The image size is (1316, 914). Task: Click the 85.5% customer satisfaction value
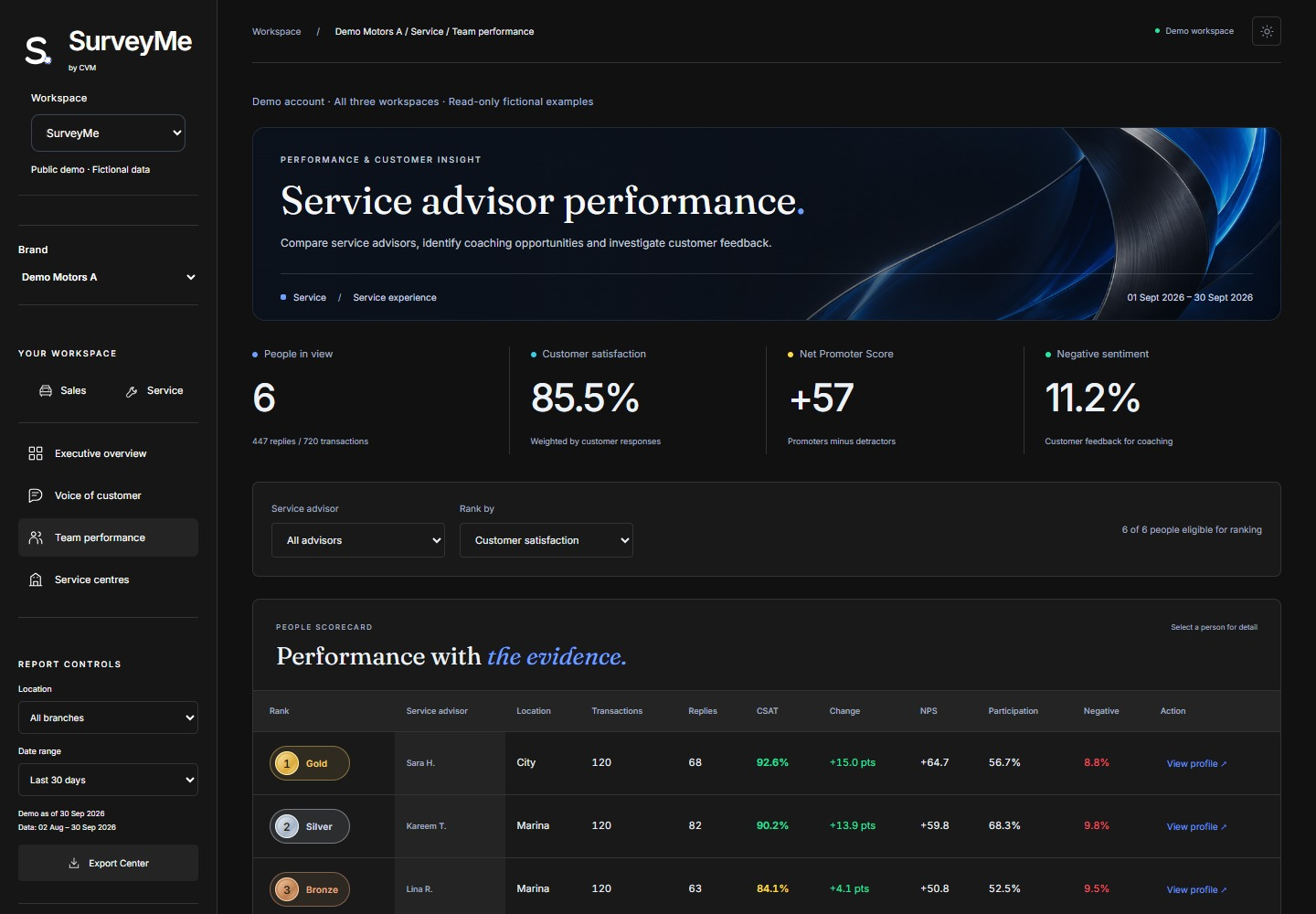(585, 398)
